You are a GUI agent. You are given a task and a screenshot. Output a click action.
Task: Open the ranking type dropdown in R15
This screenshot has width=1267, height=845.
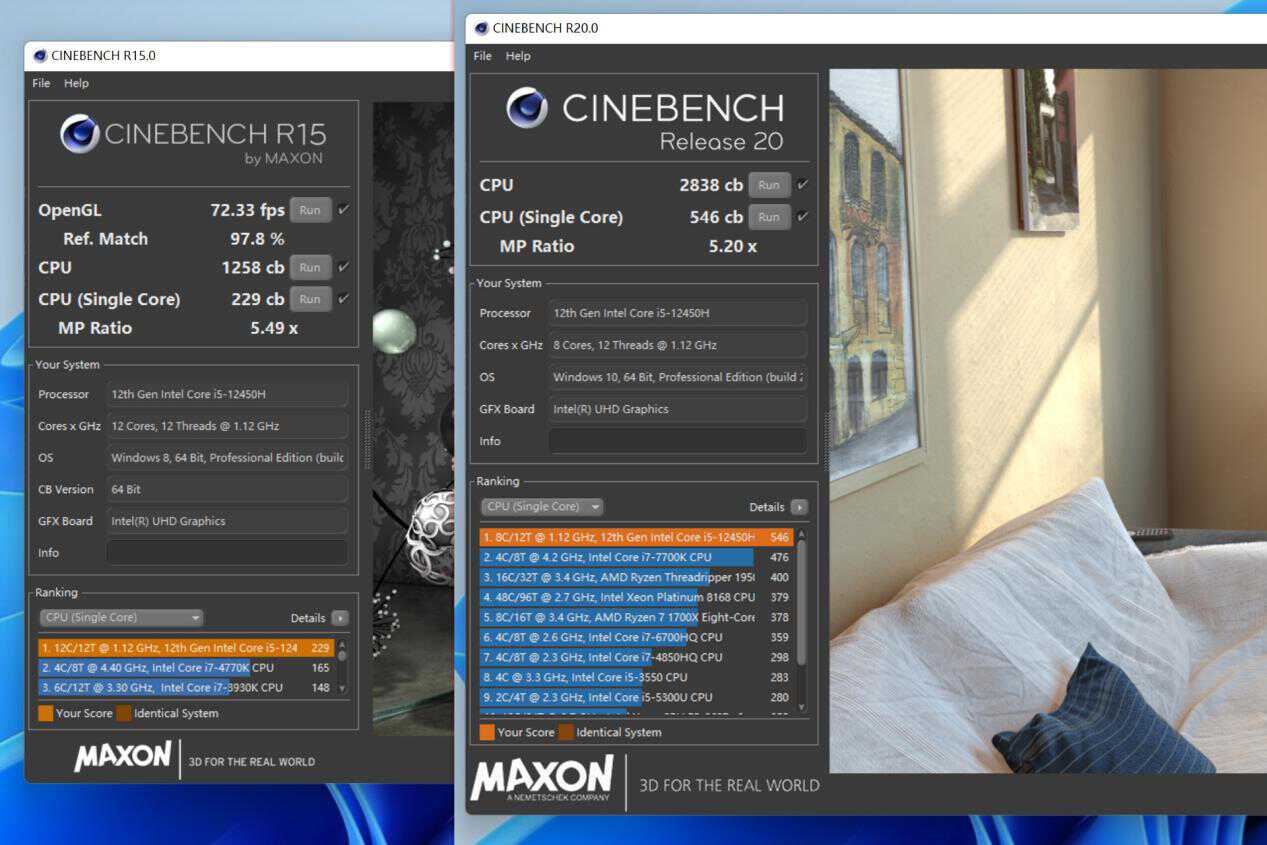click(121, 618)
